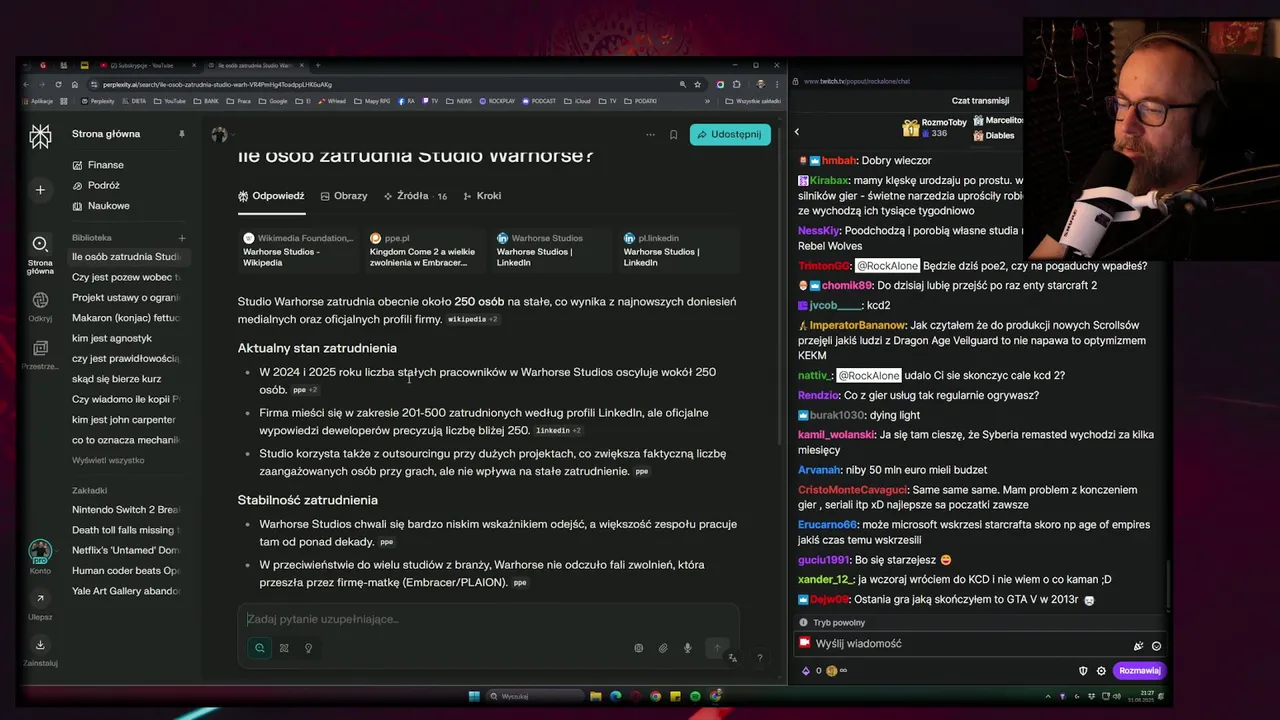Click the Perplexity logo in the sidebar
1280x720 pixels.
[x=40, y=137]
